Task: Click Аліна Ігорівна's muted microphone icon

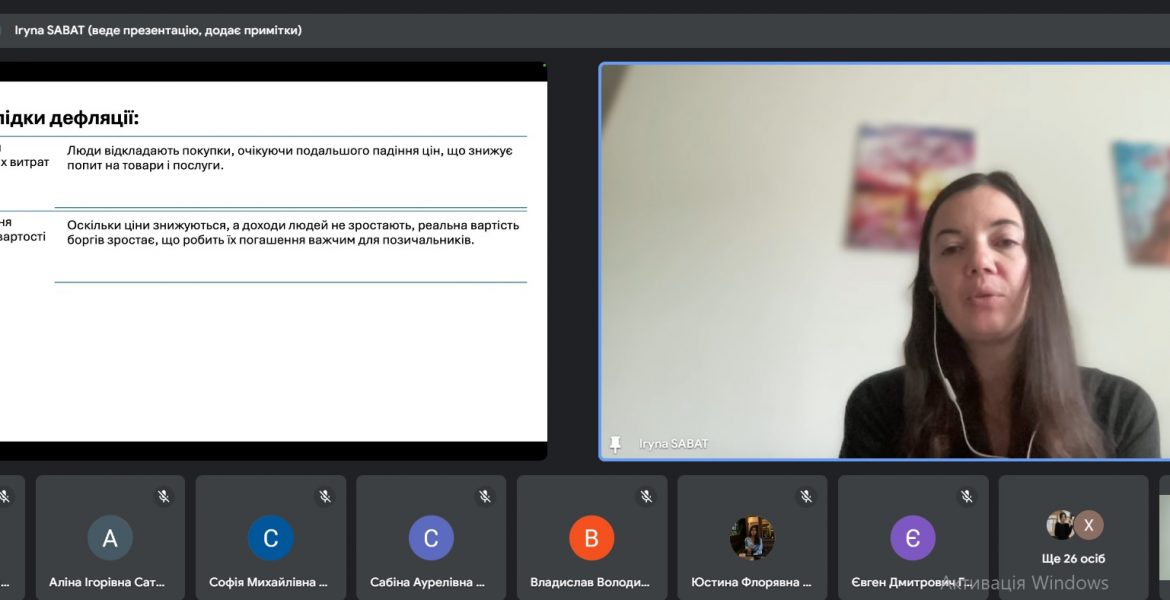Action: click(164, 496)
